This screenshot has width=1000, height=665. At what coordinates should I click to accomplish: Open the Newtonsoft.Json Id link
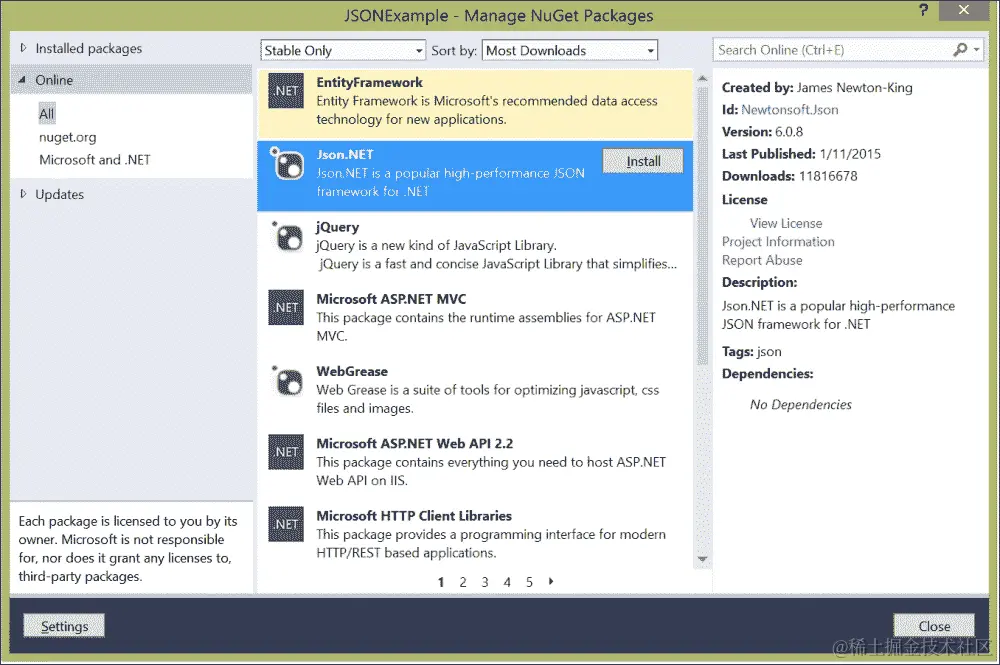pos(790,110)
